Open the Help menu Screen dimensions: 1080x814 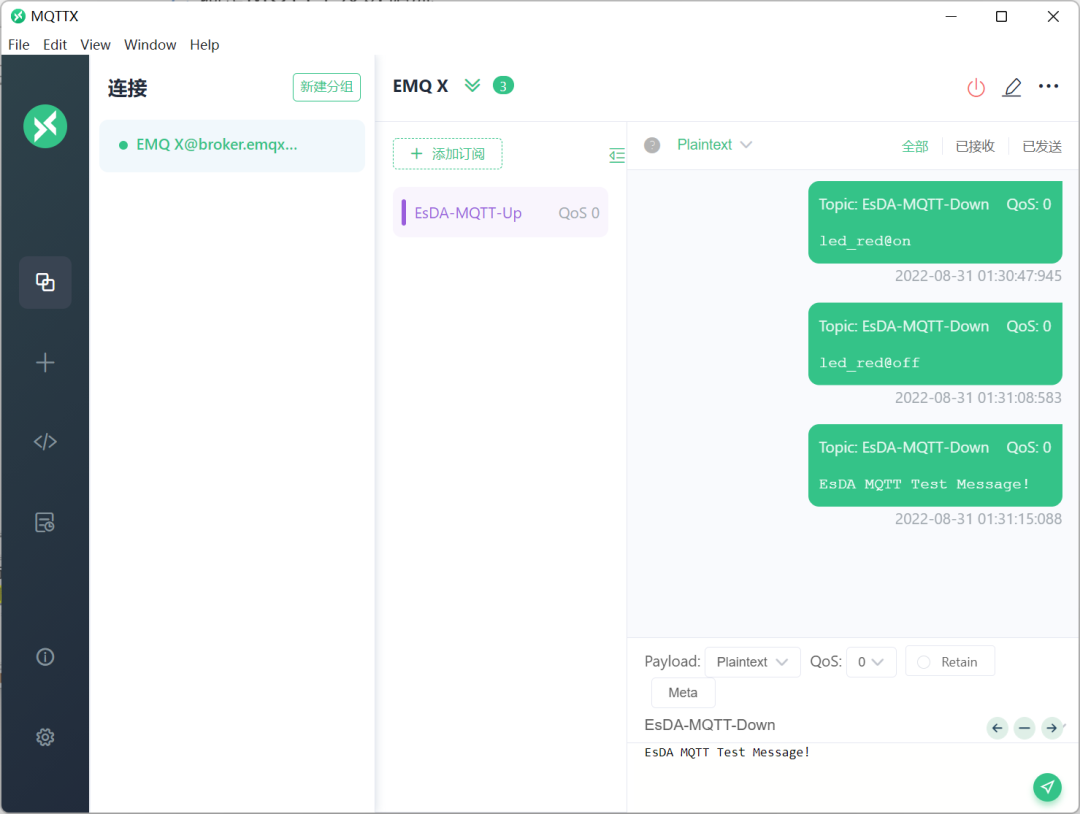click(204, 45)
